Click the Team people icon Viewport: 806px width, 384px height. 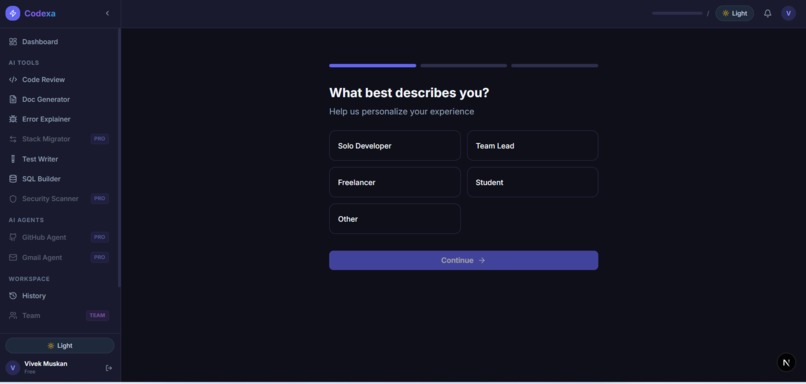pos(13,316)
